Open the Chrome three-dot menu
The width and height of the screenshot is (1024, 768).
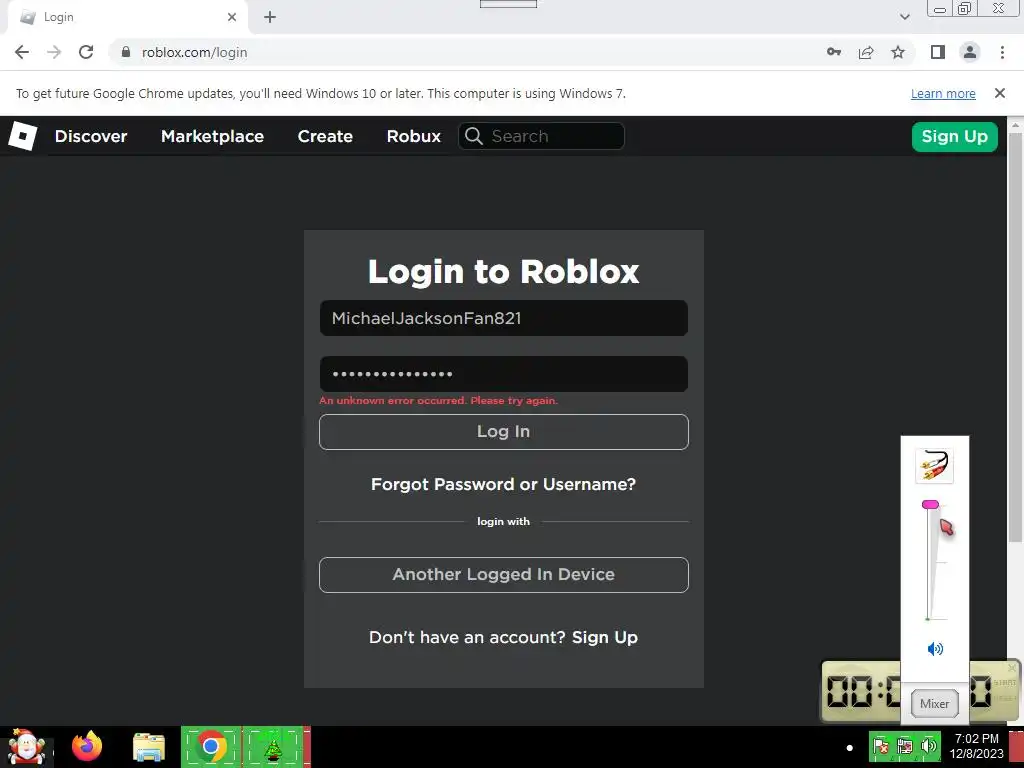[x=1002, y=52]
